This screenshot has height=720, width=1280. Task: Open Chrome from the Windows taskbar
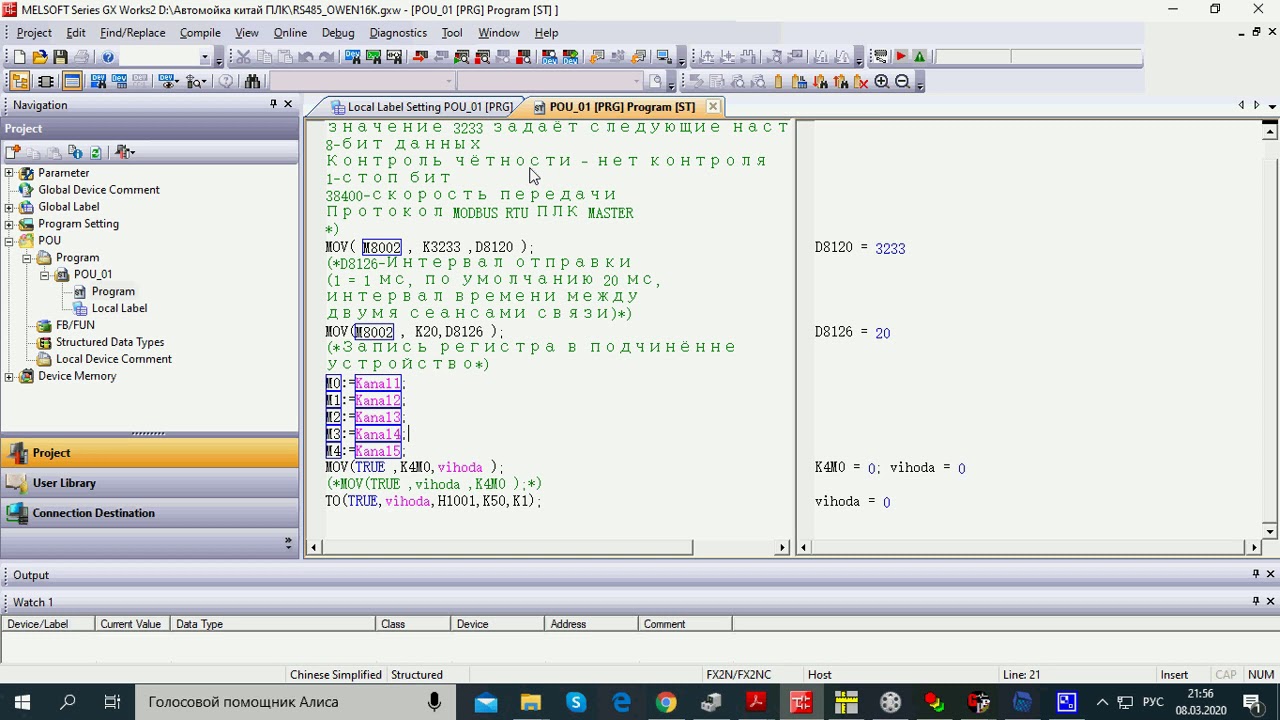point(666,702)
